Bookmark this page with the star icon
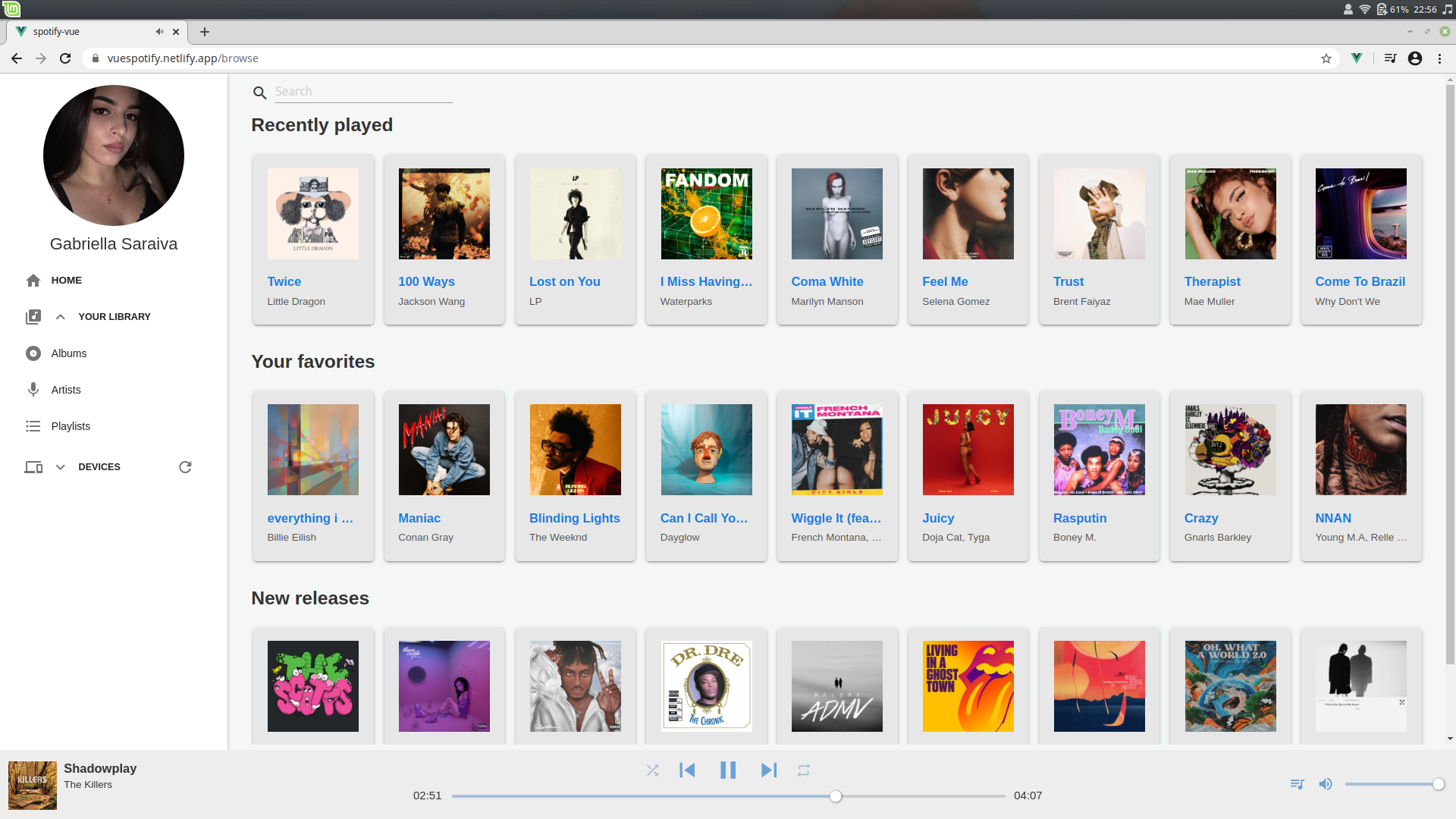1456x819 pixels. [x=1326, y=58]
